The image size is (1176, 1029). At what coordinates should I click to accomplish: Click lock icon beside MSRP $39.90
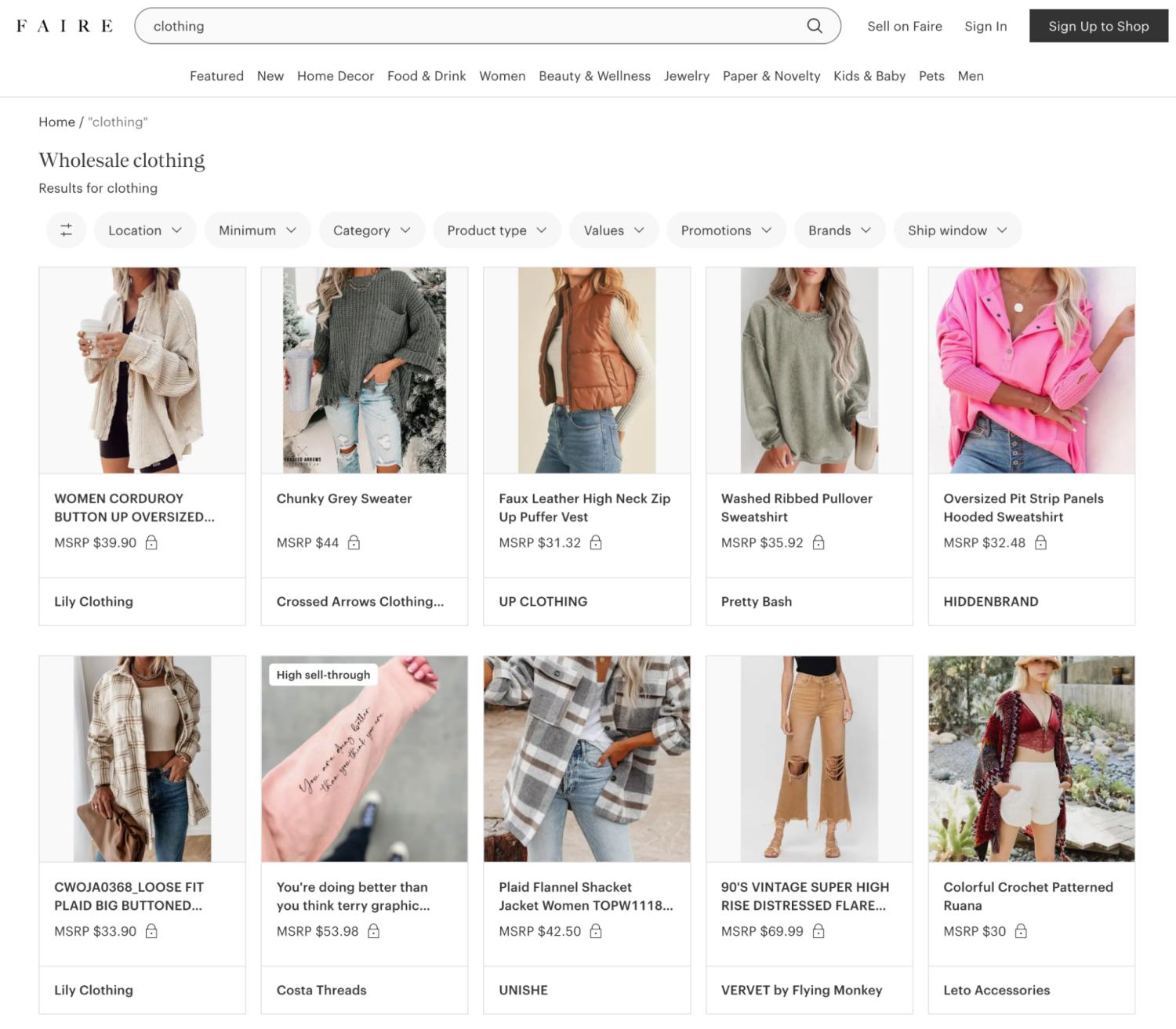coord(151,542)
